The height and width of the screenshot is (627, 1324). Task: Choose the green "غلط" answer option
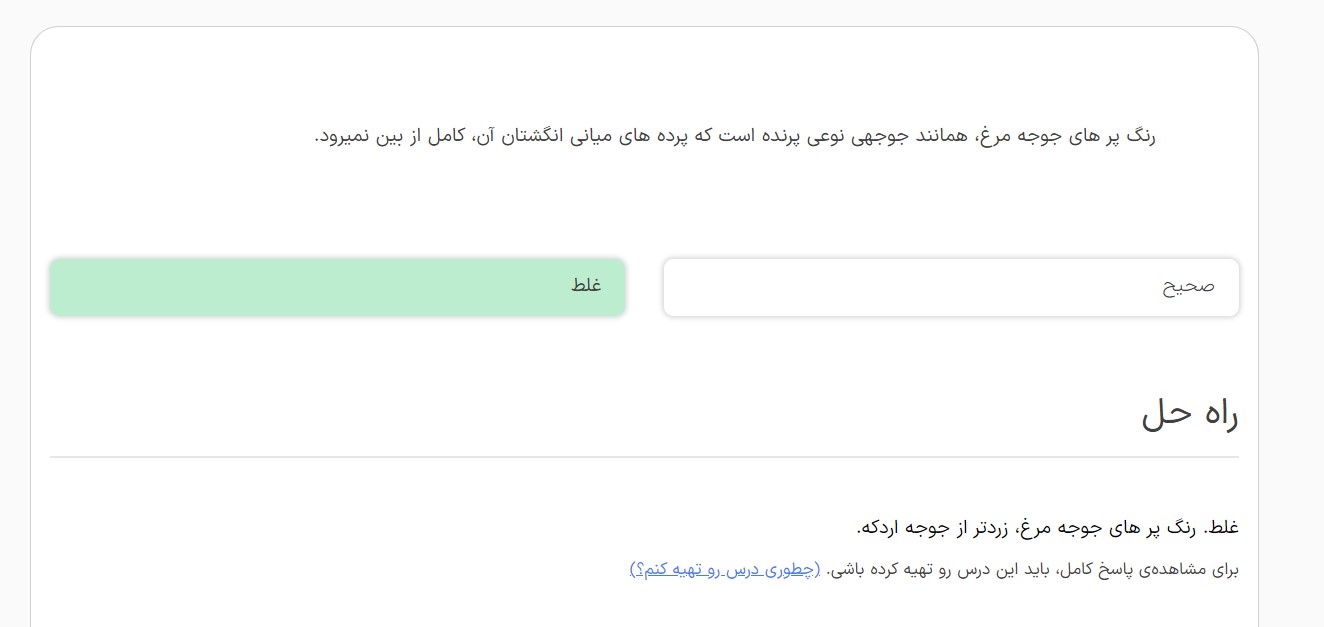338,287
